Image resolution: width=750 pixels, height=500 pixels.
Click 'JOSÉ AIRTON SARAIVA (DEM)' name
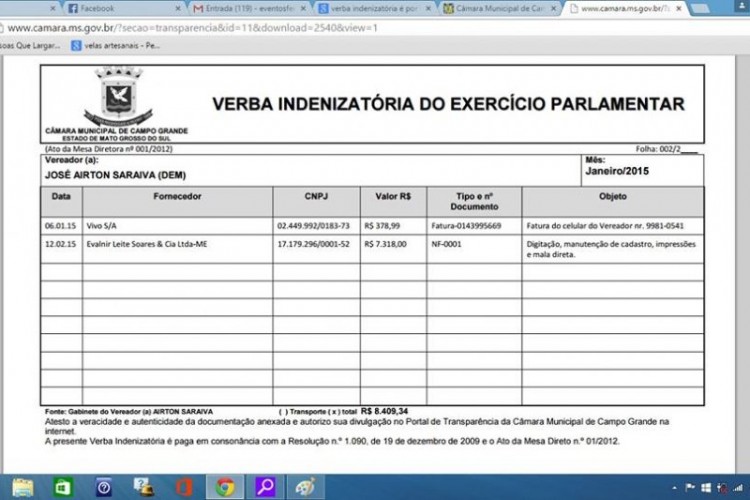click(115, 175)
